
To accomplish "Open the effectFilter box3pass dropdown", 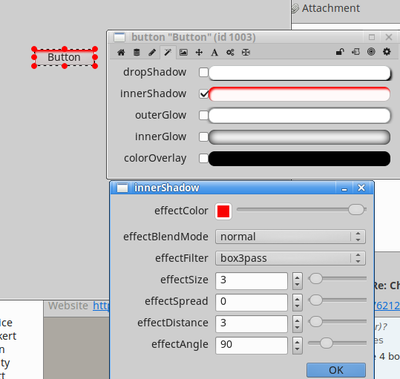I will coord(290,258).
